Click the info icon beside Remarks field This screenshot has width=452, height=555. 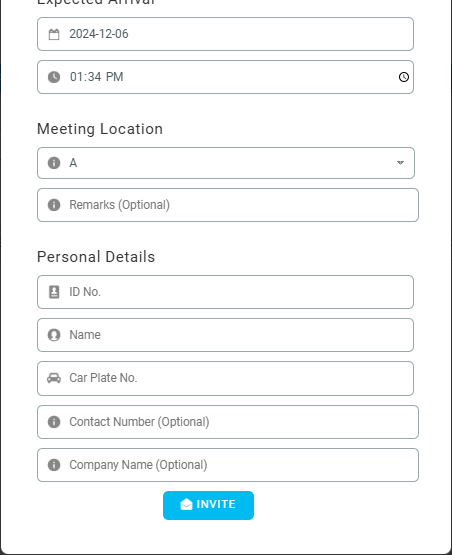(x=54, y=205)
